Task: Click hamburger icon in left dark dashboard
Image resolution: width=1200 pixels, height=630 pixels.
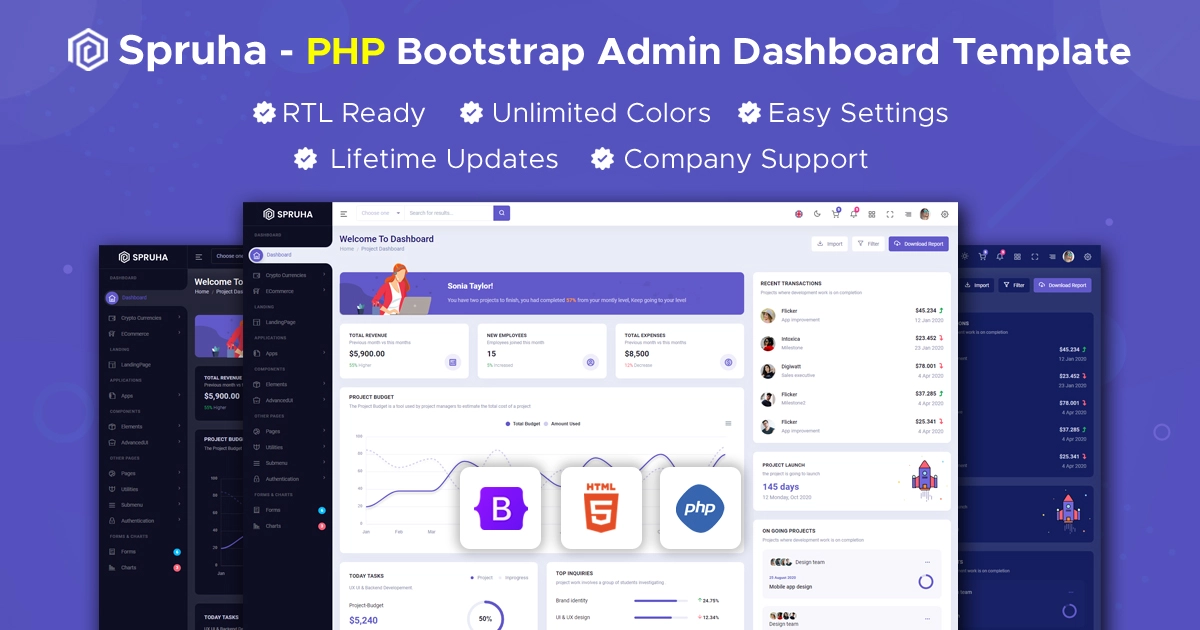Action: click(x=199, y=257)
